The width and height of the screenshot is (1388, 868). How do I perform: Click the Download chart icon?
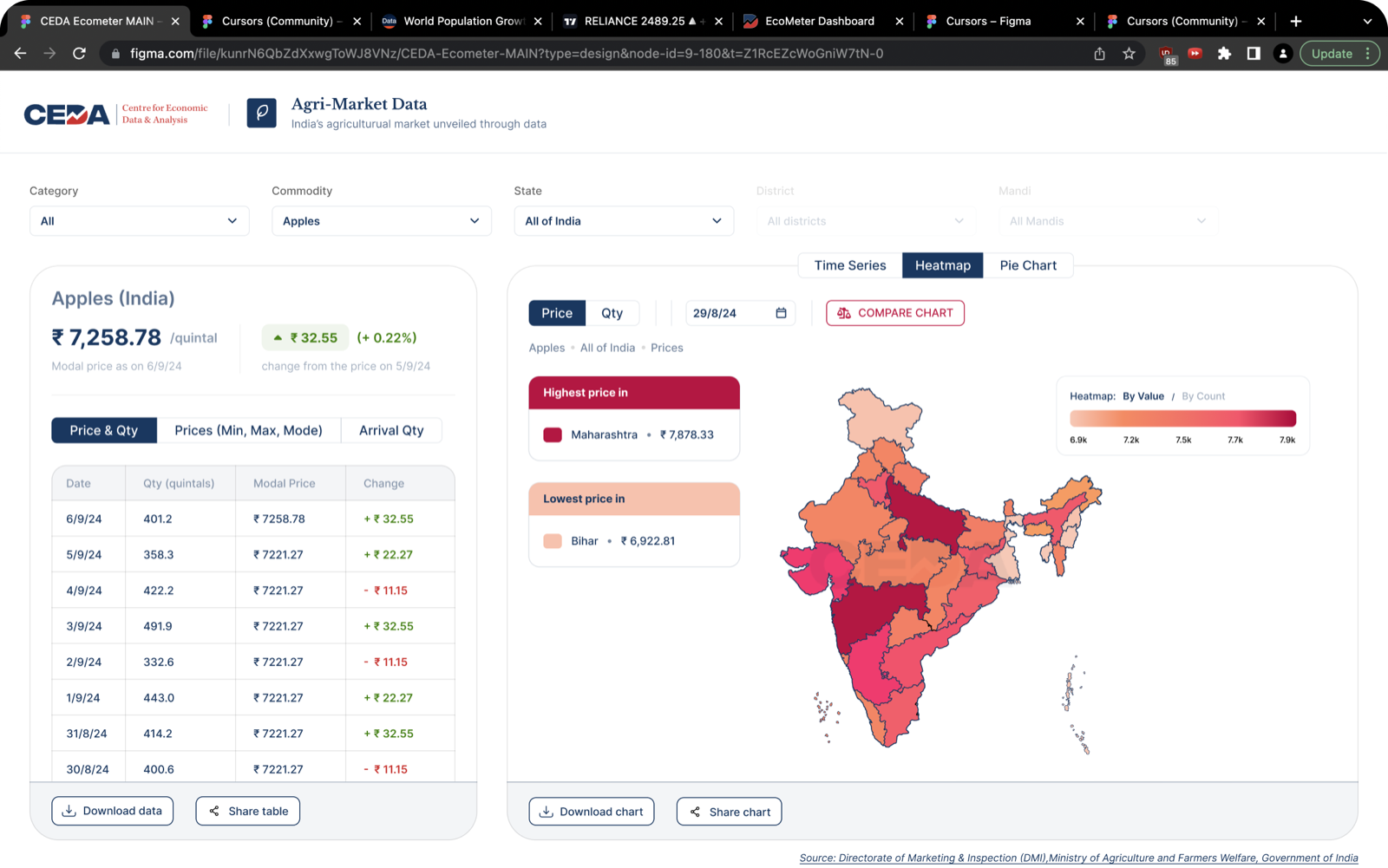pyautogui.click(x=547, y=812)
